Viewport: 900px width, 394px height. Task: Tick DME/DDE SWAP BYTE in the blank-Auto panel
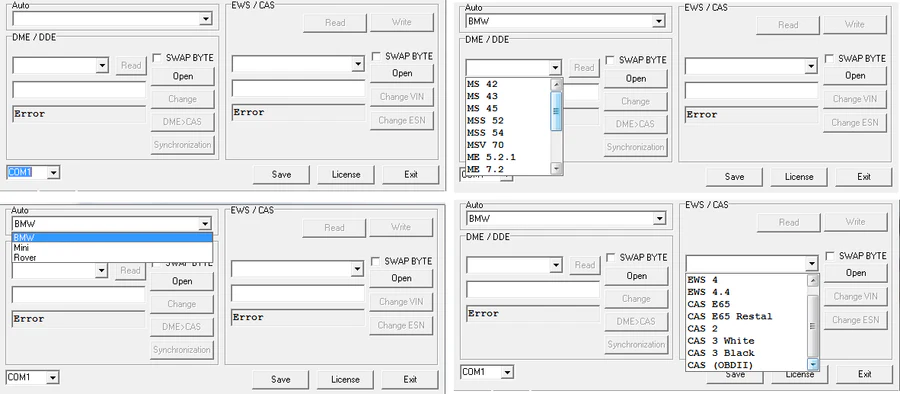coord(157,57)
